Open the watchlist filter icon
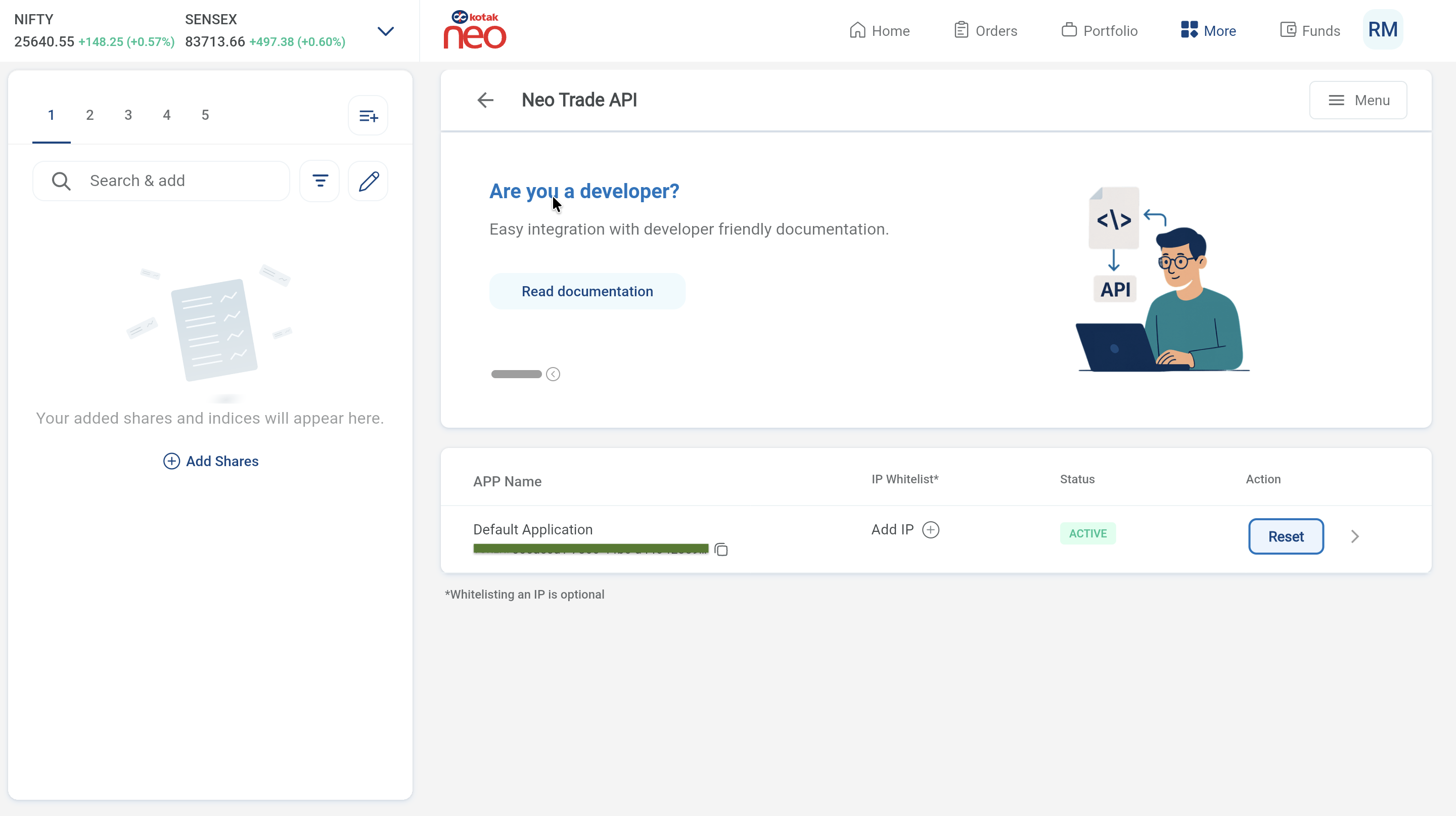This screenshot has height=816, width=1456. pos(320,181)
